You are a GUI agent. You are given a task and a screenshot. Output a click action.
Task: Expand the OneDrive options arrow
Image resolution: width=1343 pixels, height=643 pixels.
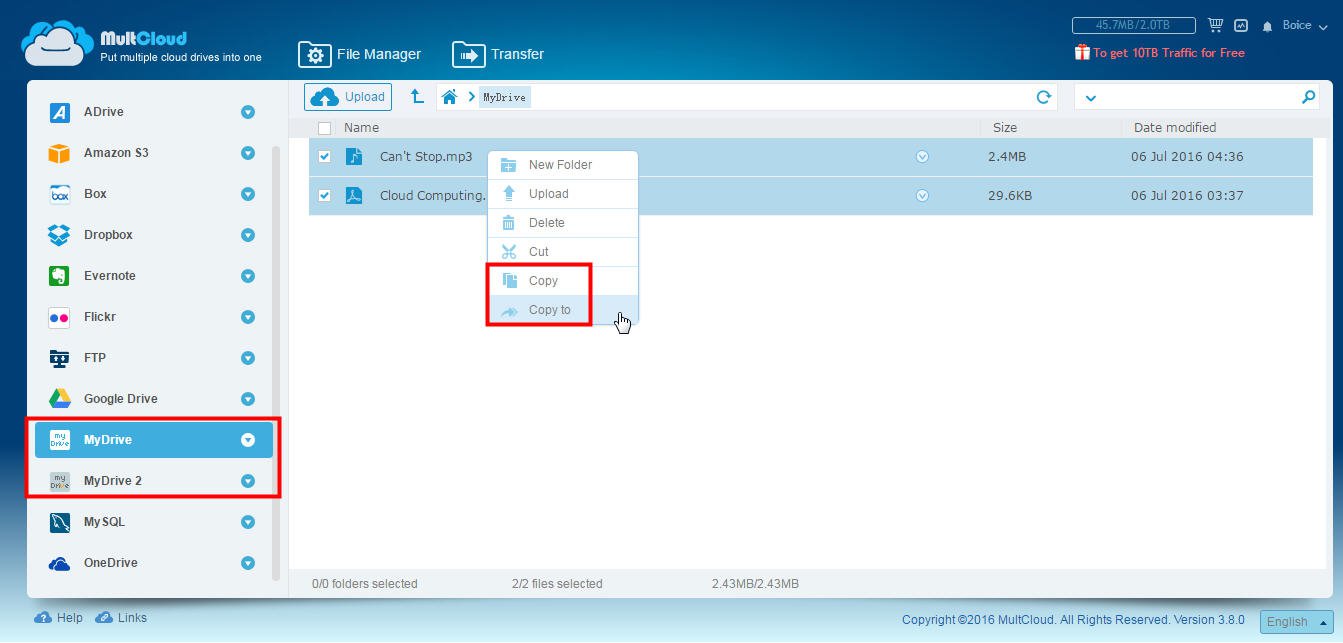(x=248, y=563)
